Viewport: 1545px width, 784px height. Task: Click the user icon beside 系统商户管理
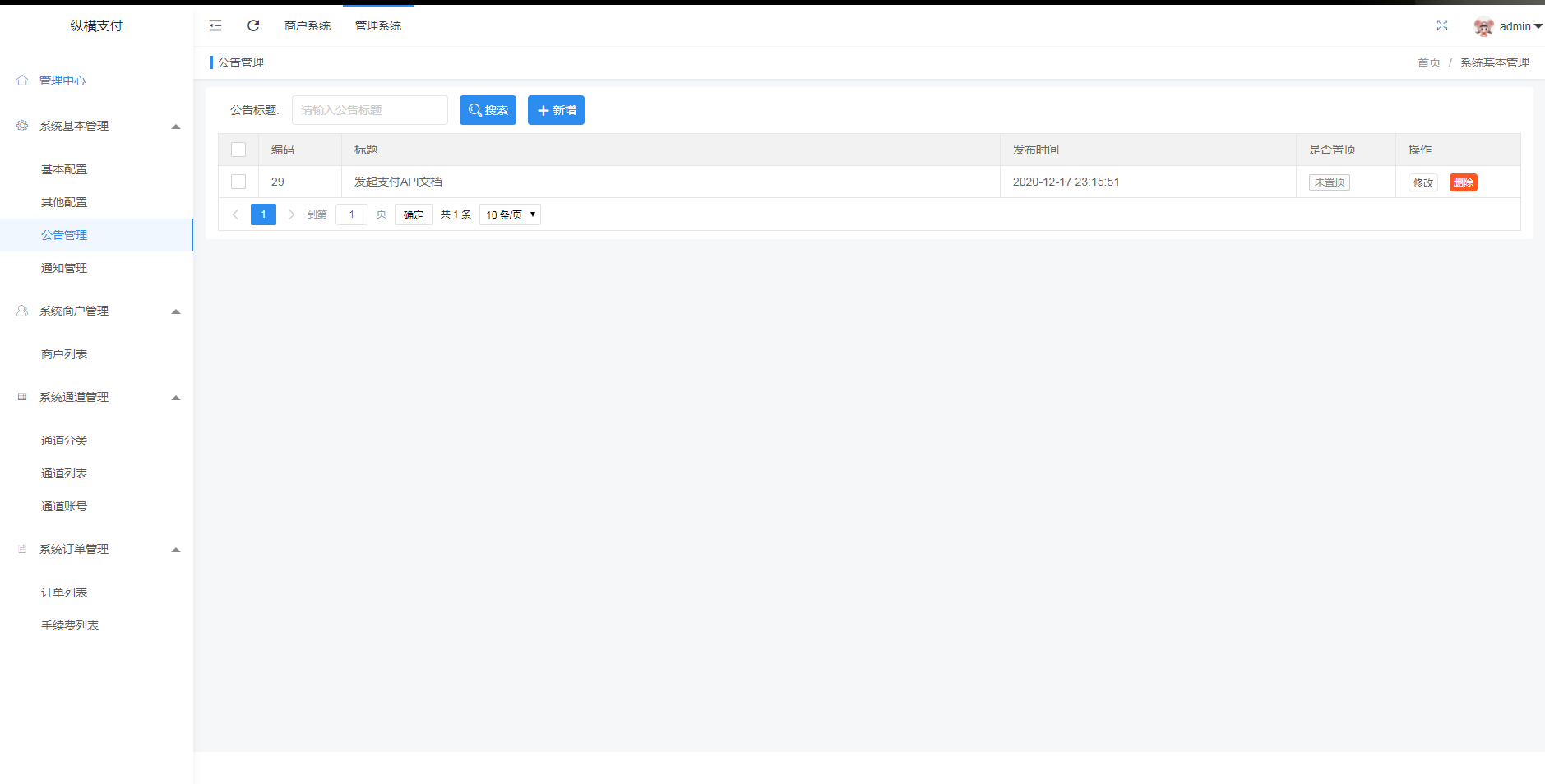(x=22, y=311)
